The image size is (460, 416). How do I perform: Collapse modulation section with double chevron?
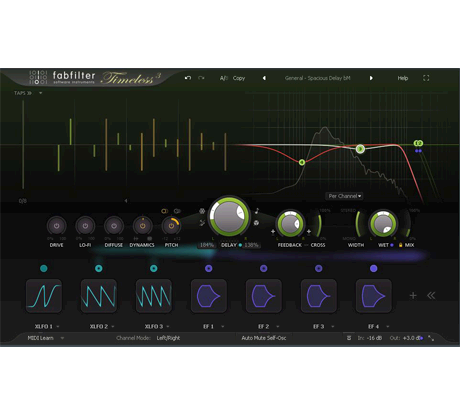(x=431, y=295)
